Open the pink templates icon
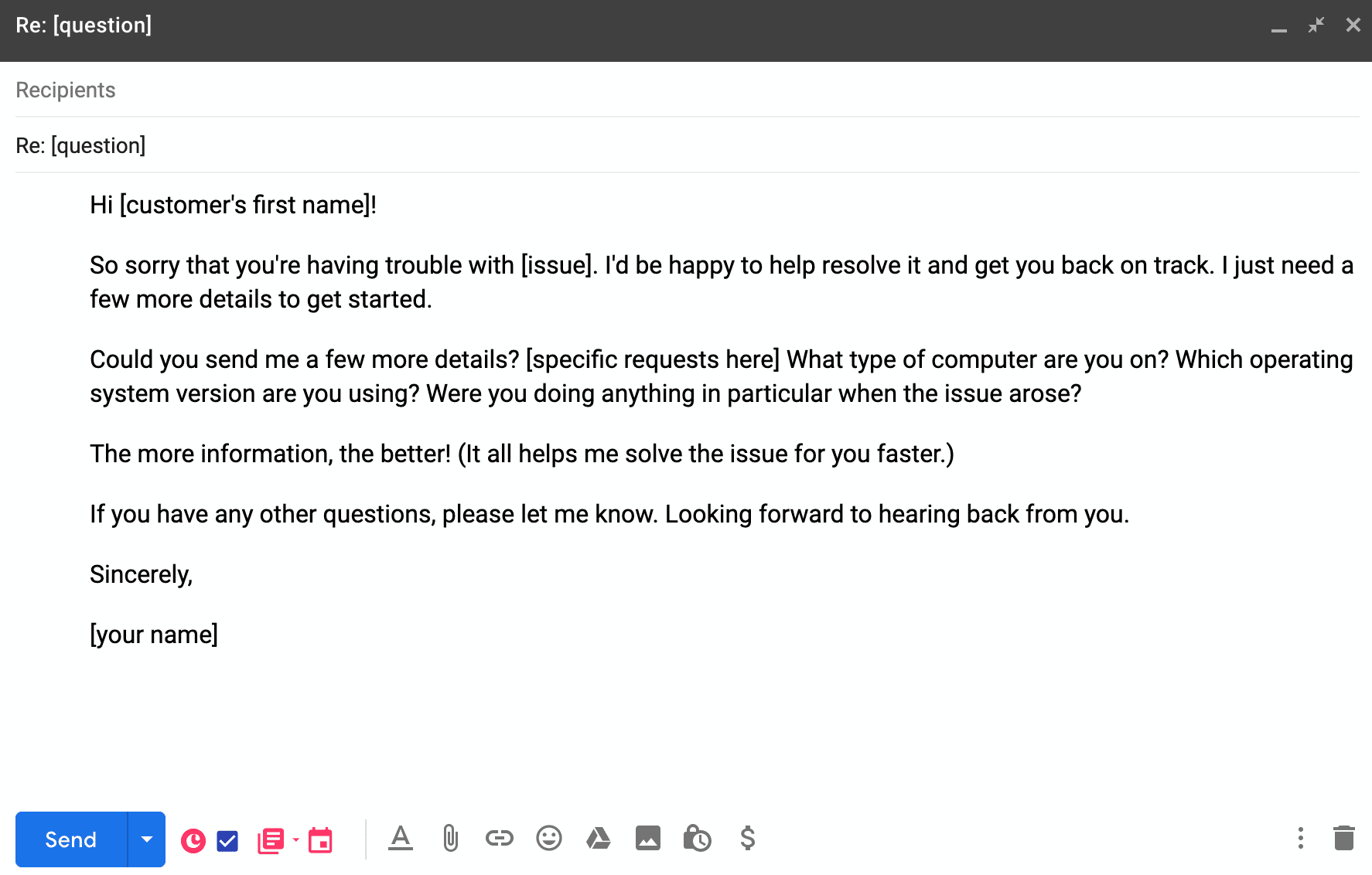The height and width of the screenshot is (875, 1372). [x=271, y=840]
